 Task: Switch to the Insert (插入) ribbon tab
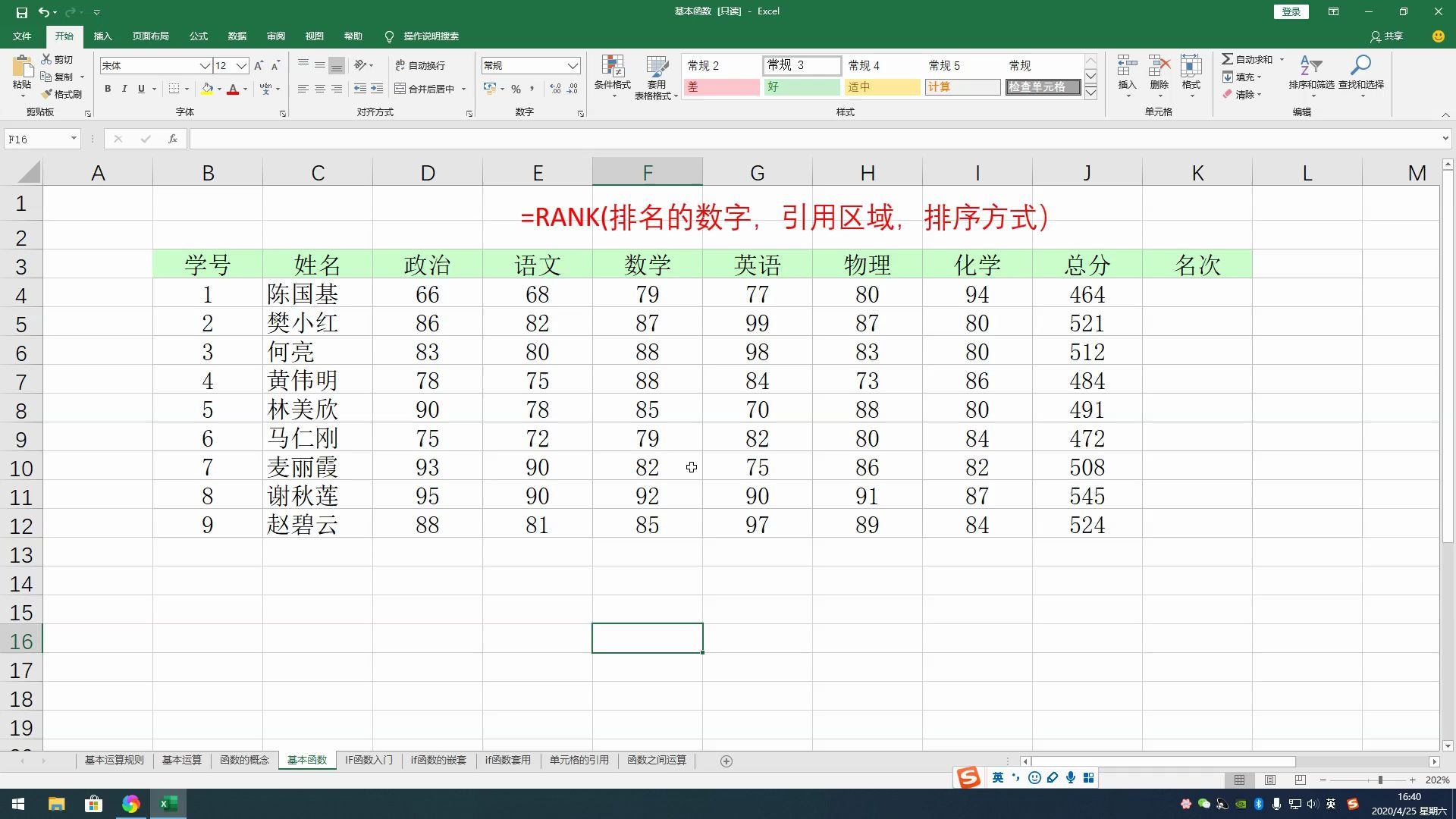tap(102, 36)
